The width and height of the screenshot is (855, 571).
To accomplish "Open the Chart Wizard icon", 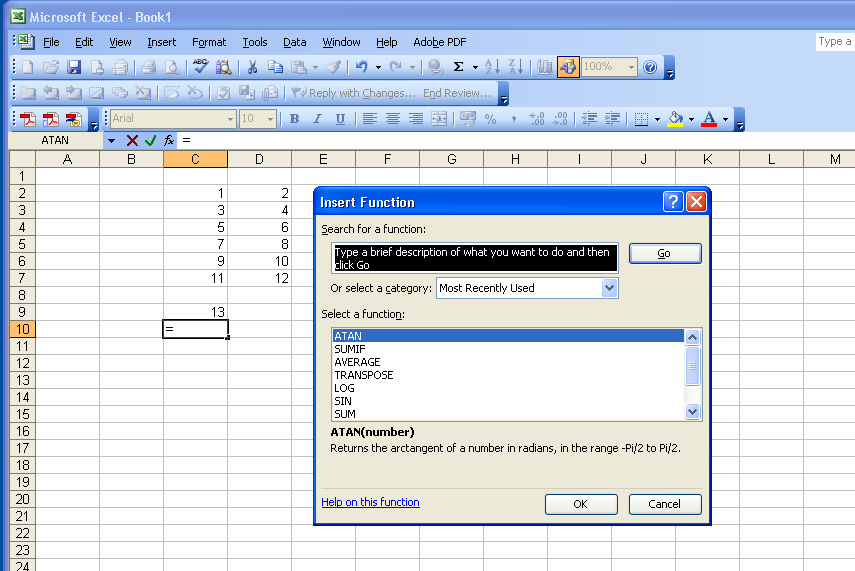I will [544, 67].
